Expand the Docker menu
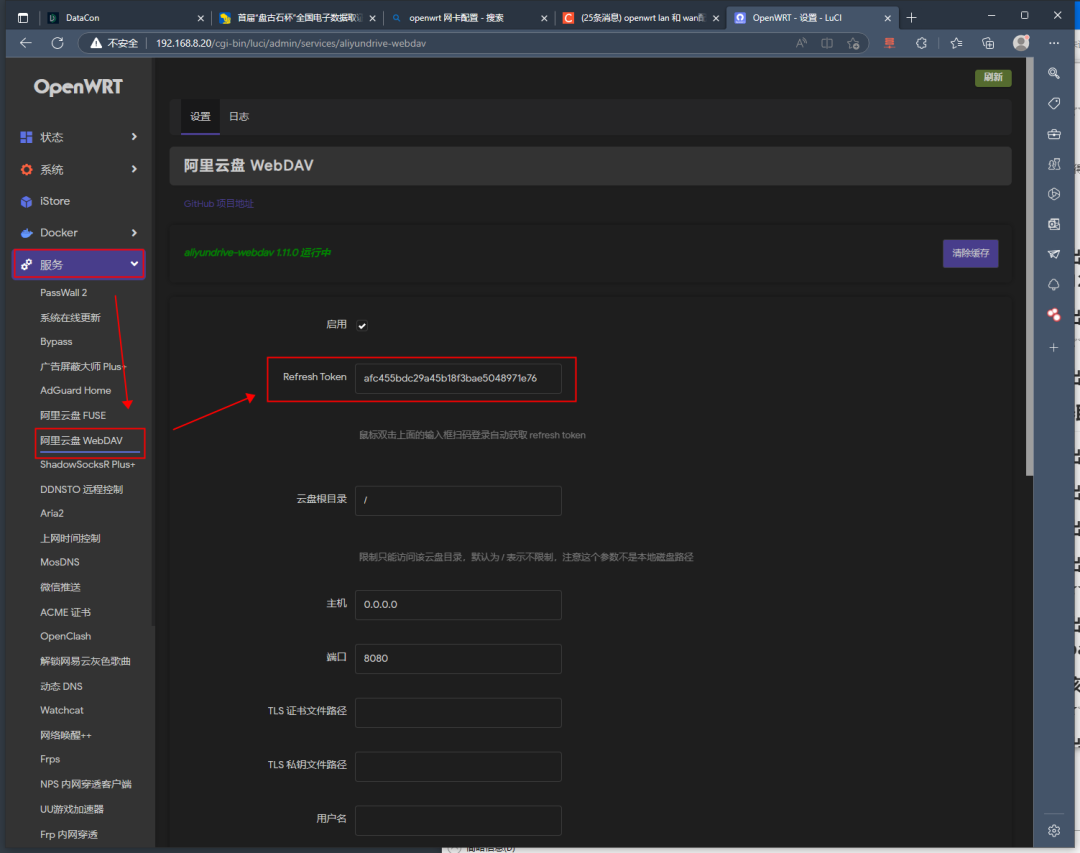This screenshot has height=853, width=1080. click(79, 233)
